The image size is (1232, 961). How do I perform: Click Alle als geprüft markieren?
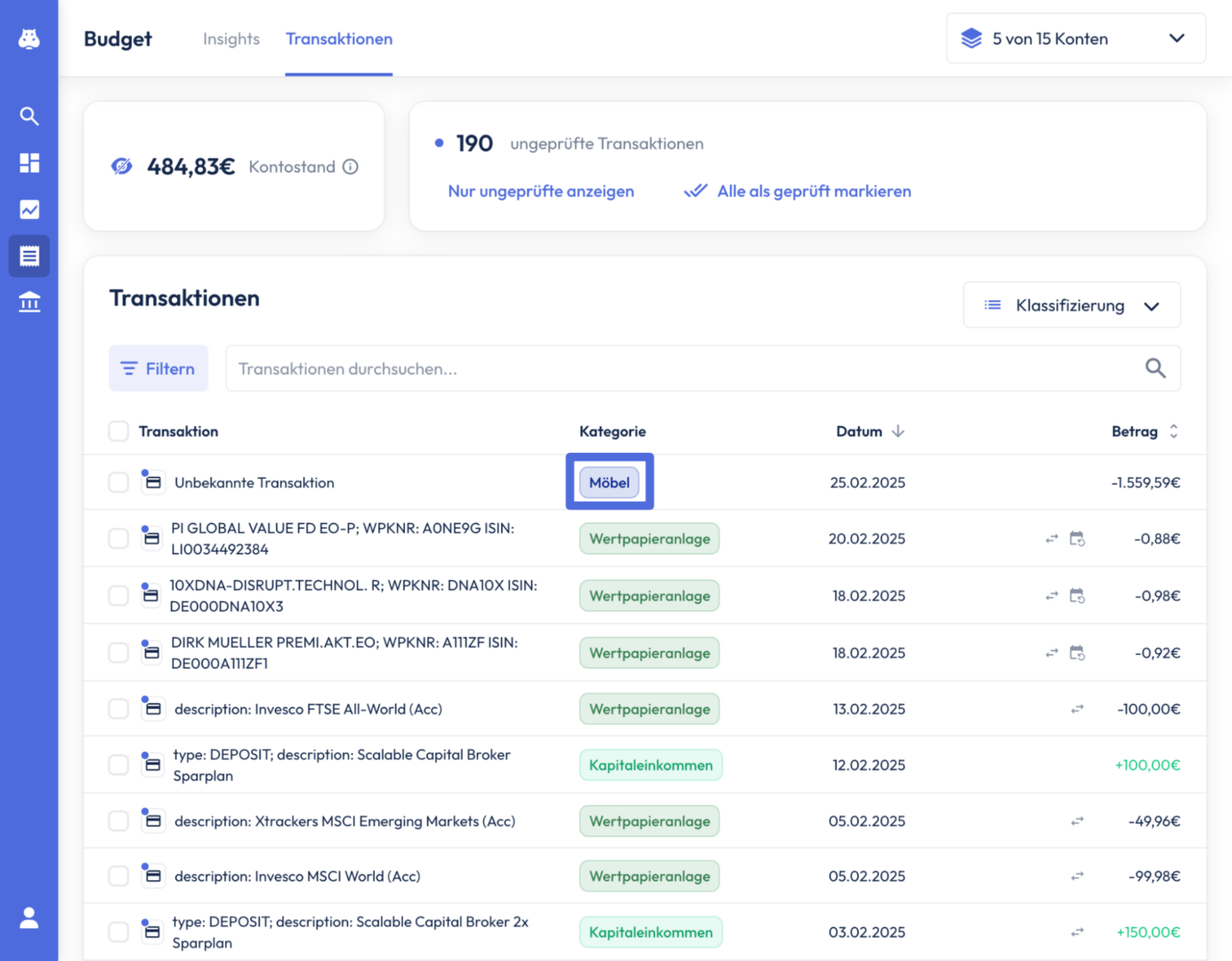(x=798, y=191)
